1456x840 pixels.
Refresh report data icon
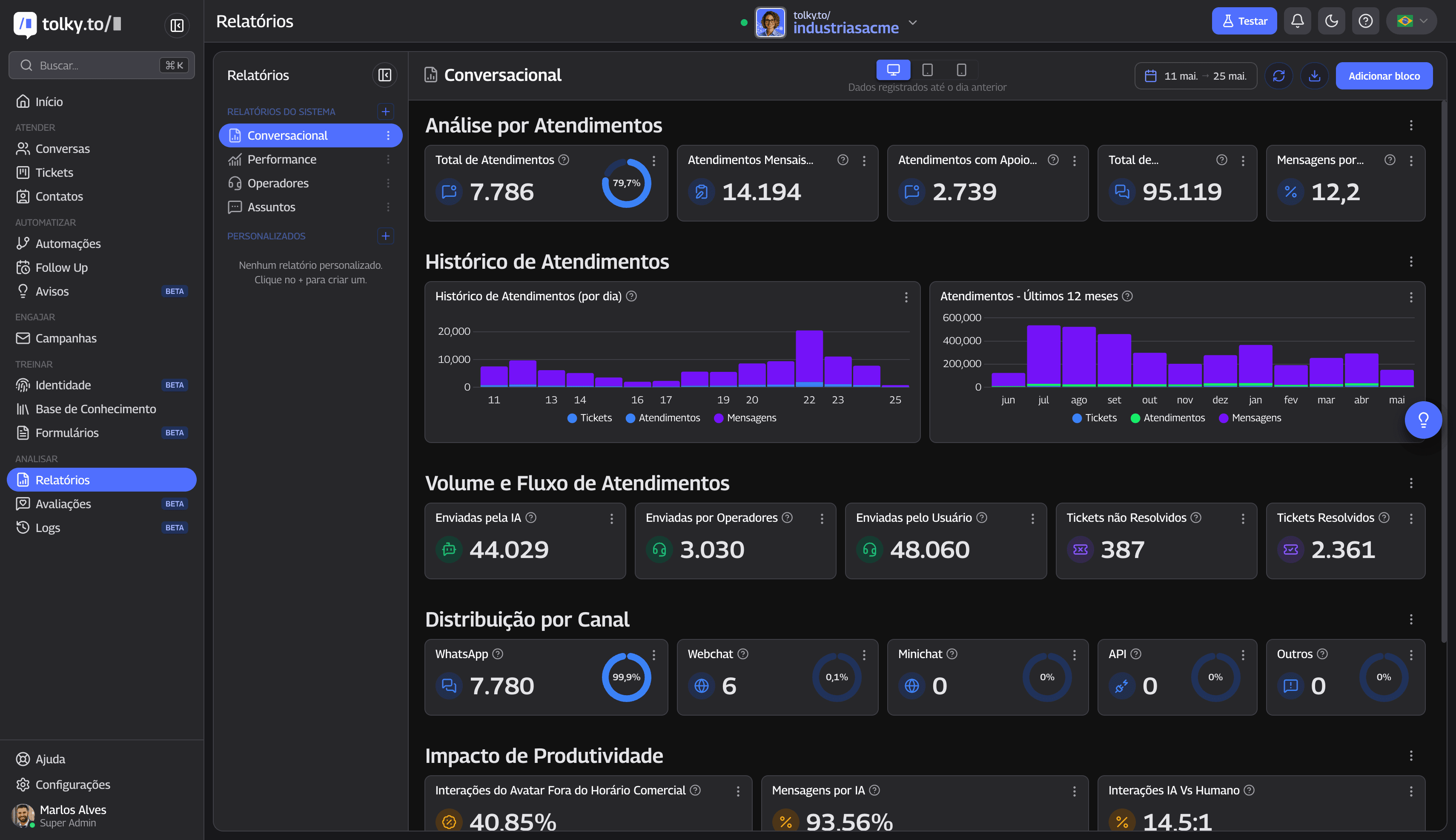1278,76
